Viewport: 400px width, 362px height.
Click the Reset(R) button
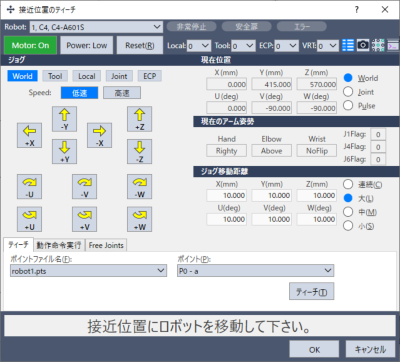[140, 45]
